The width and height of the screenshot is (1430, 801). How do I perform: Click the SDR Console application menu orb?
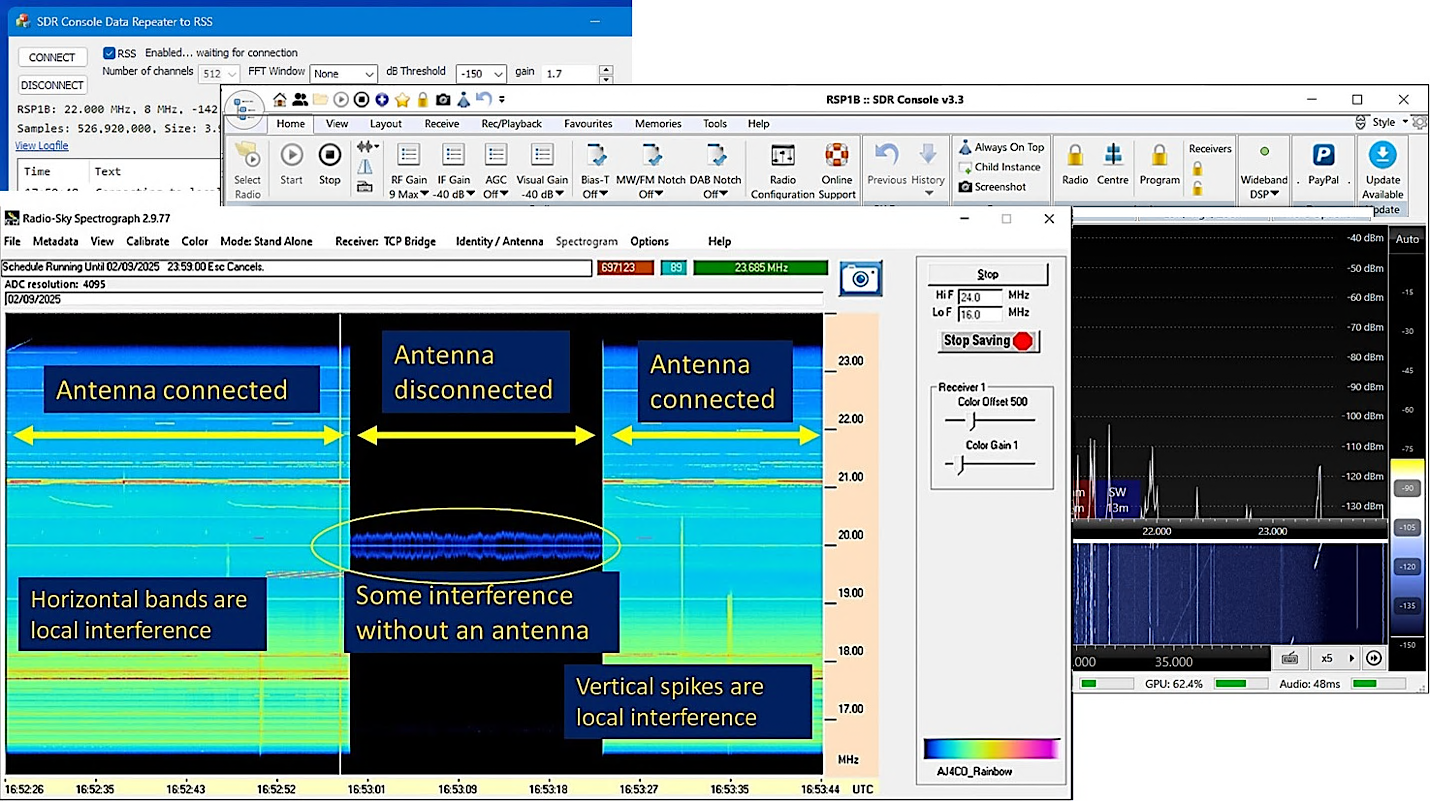click(x=245, y=108)
